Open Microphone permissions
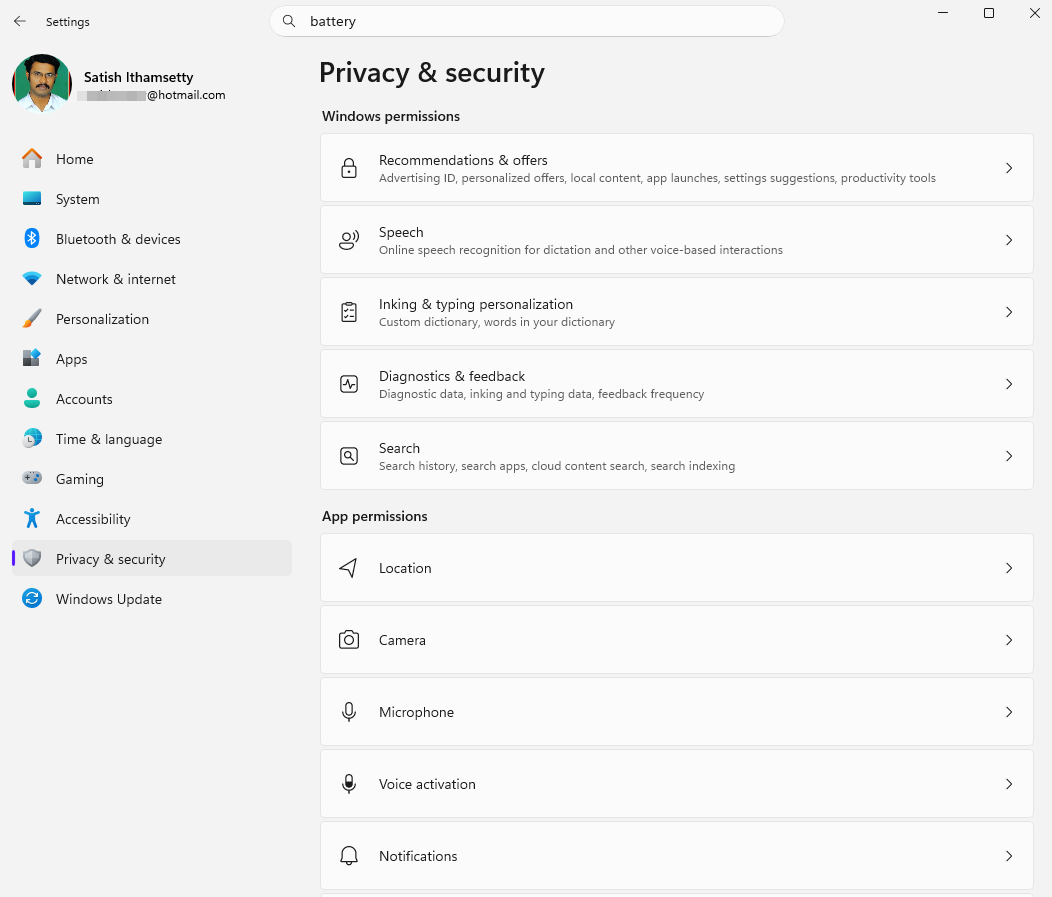The height and width of the screenshot is (897, 1052). coord(677,712)
